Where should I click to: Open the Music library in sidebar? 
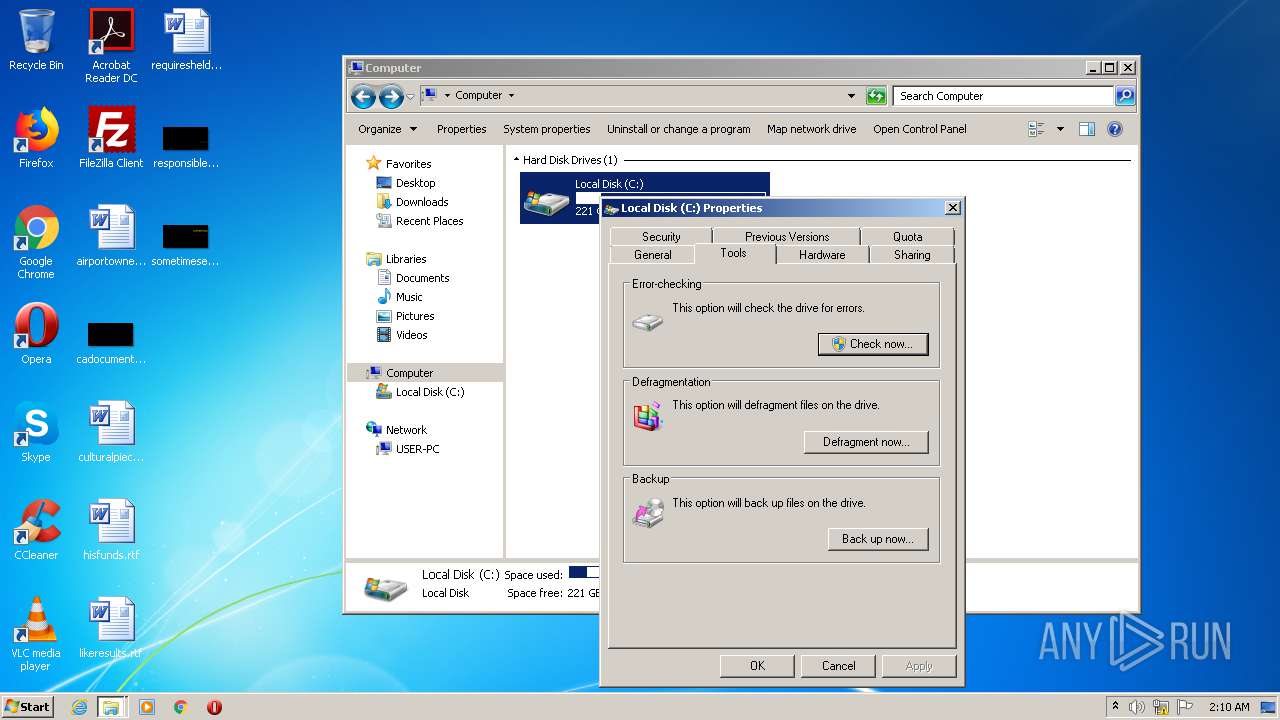400,297
